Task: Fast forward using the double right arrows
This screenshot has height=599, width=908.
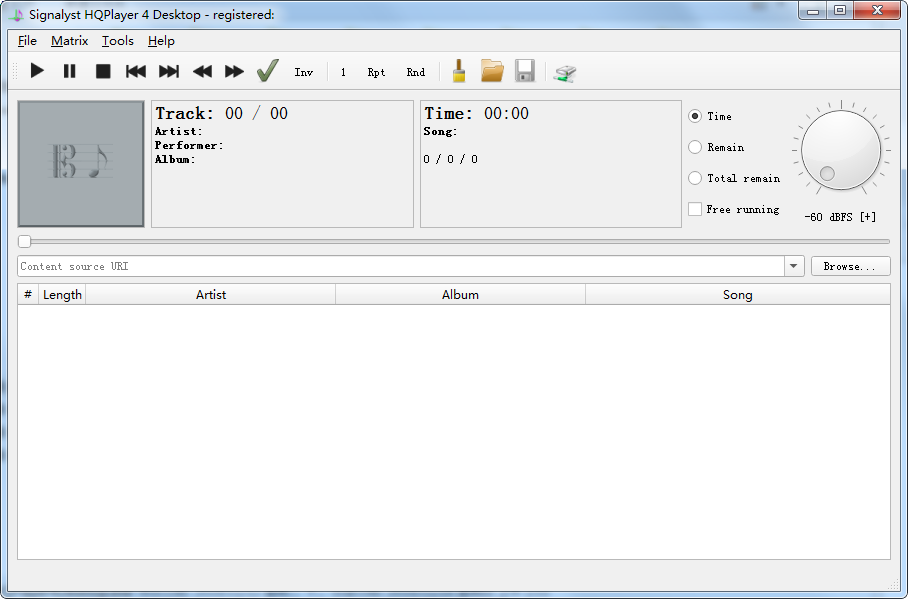Action: click(x=234, y=71)
